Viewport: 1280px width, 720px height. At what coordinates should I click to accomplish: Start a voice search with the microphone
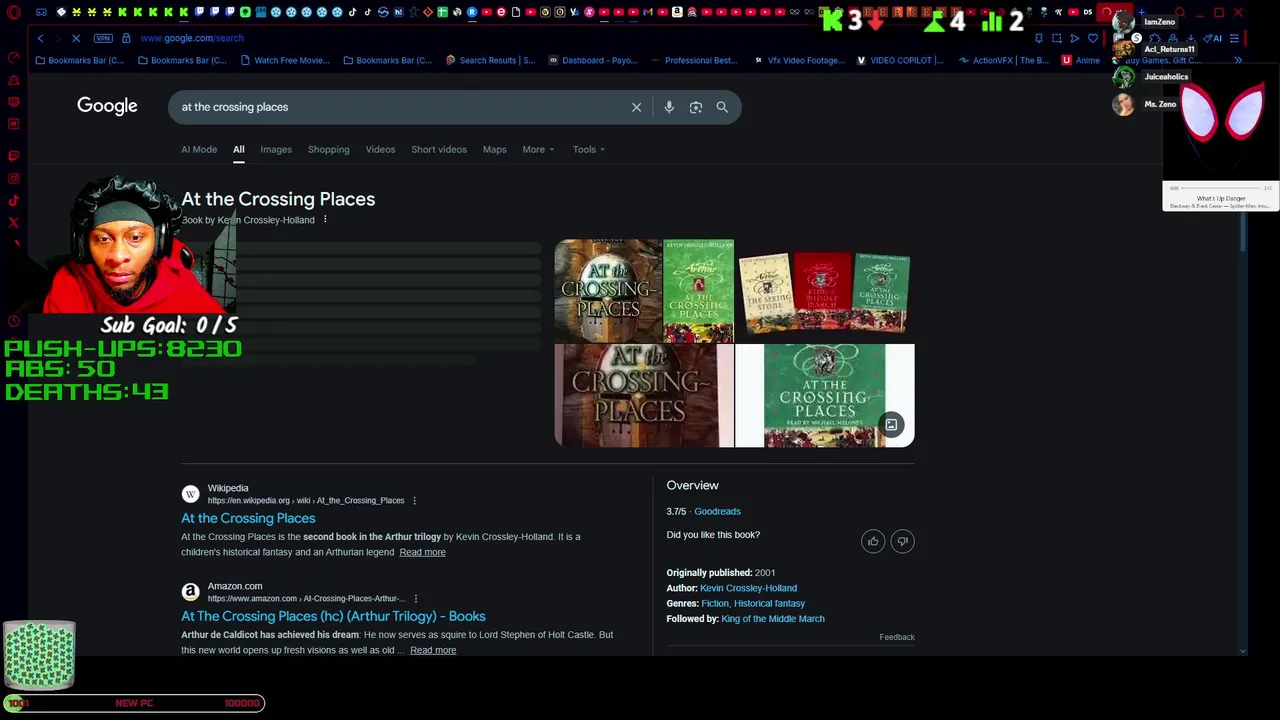tap(669, 107)
